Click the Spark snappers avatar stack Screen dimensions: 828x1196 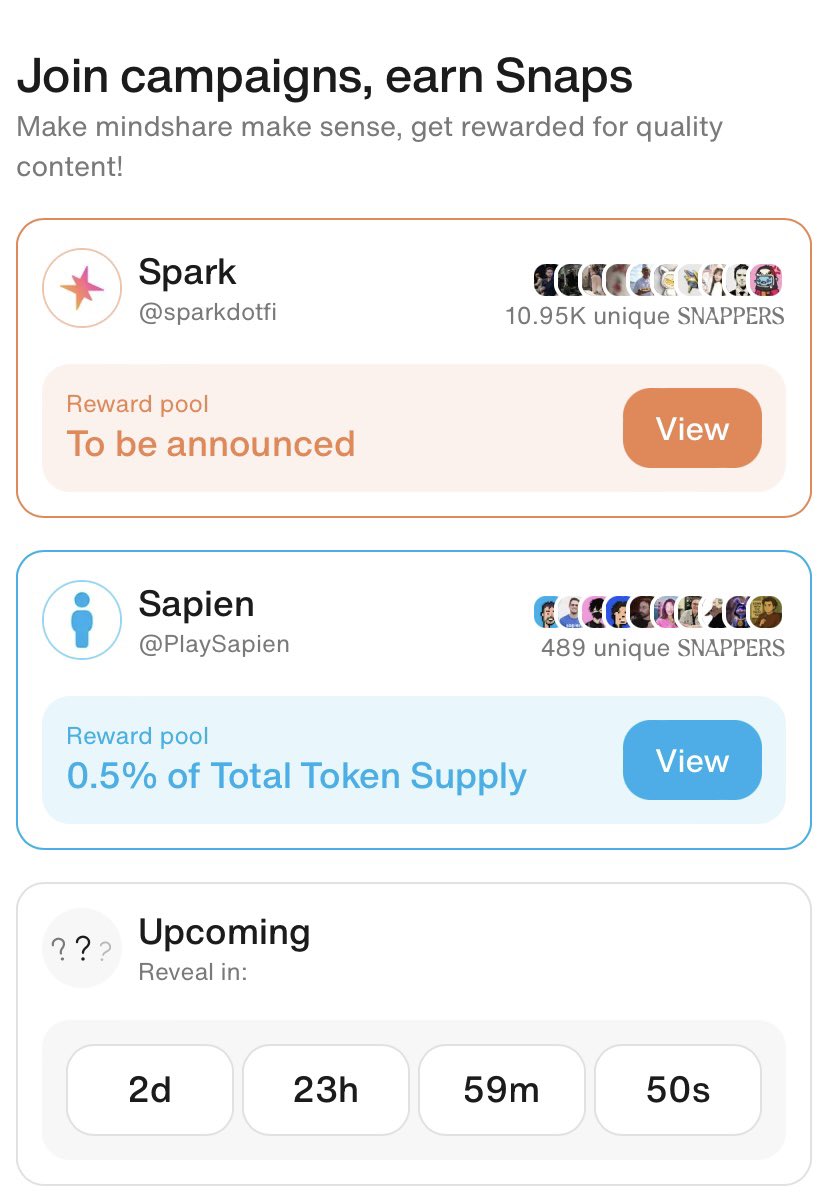(658, 280)
